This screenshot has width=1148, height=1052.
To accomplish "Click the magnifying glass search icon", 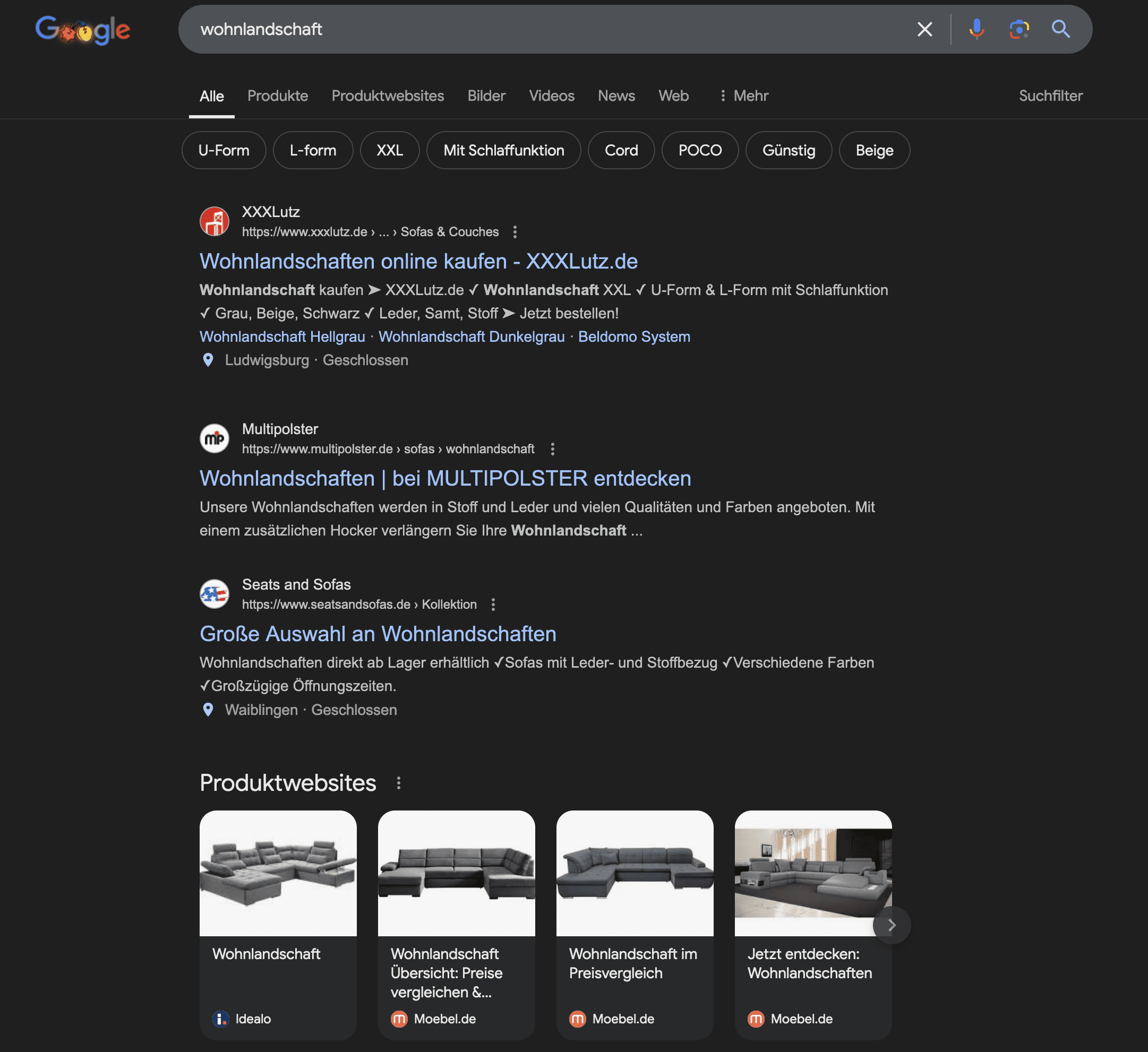I will [1060, 29].
